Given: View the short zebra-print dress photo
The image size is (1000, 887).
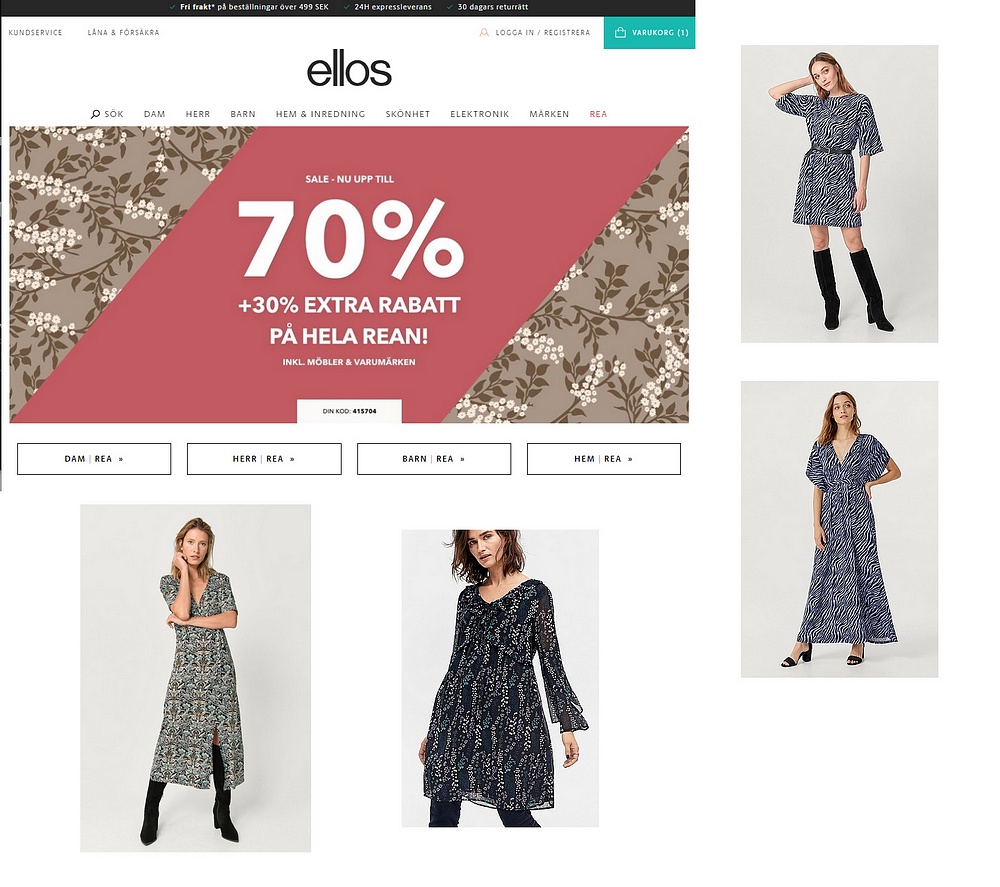Looking at the screenshot, I should coord(839,194).
